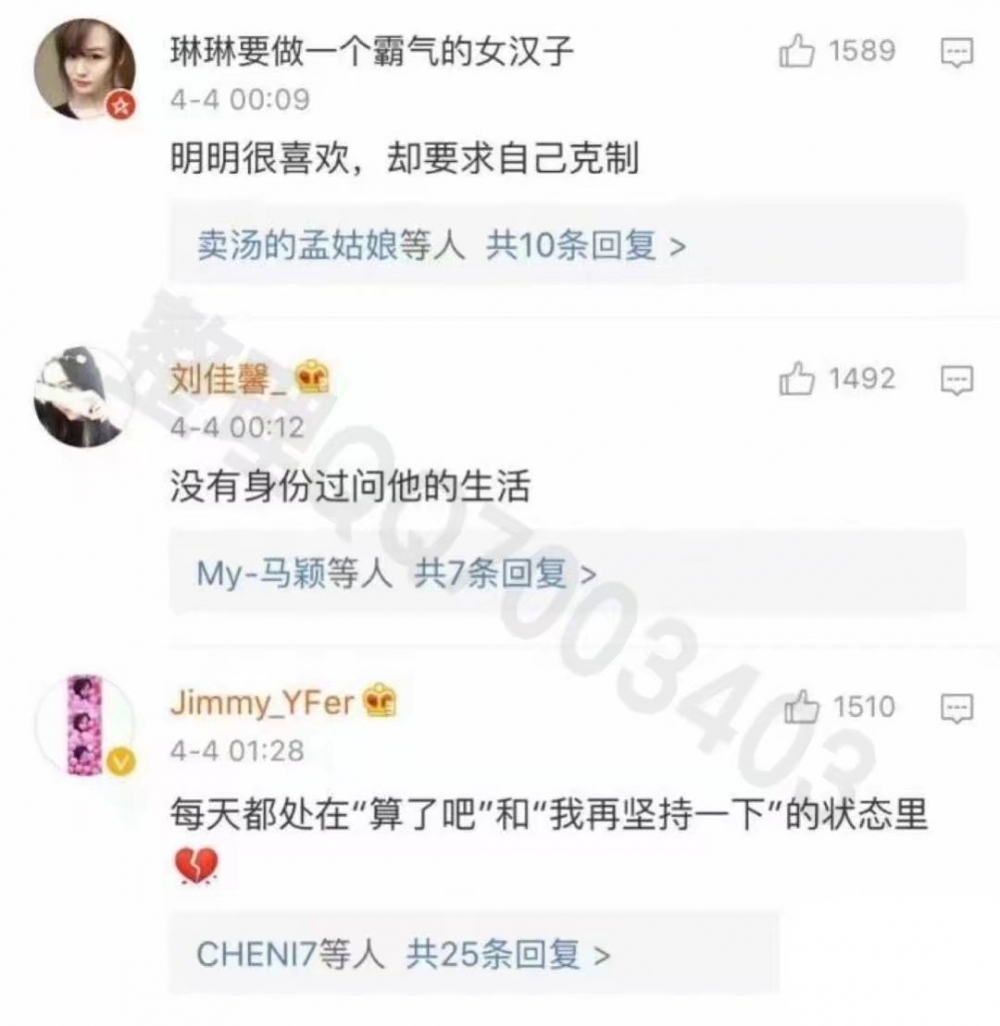The height and width of the screenshot is (1026, 1000).
Task: Open reply bubble on 刘佳馨_'s comment
Action: [957, 380]
